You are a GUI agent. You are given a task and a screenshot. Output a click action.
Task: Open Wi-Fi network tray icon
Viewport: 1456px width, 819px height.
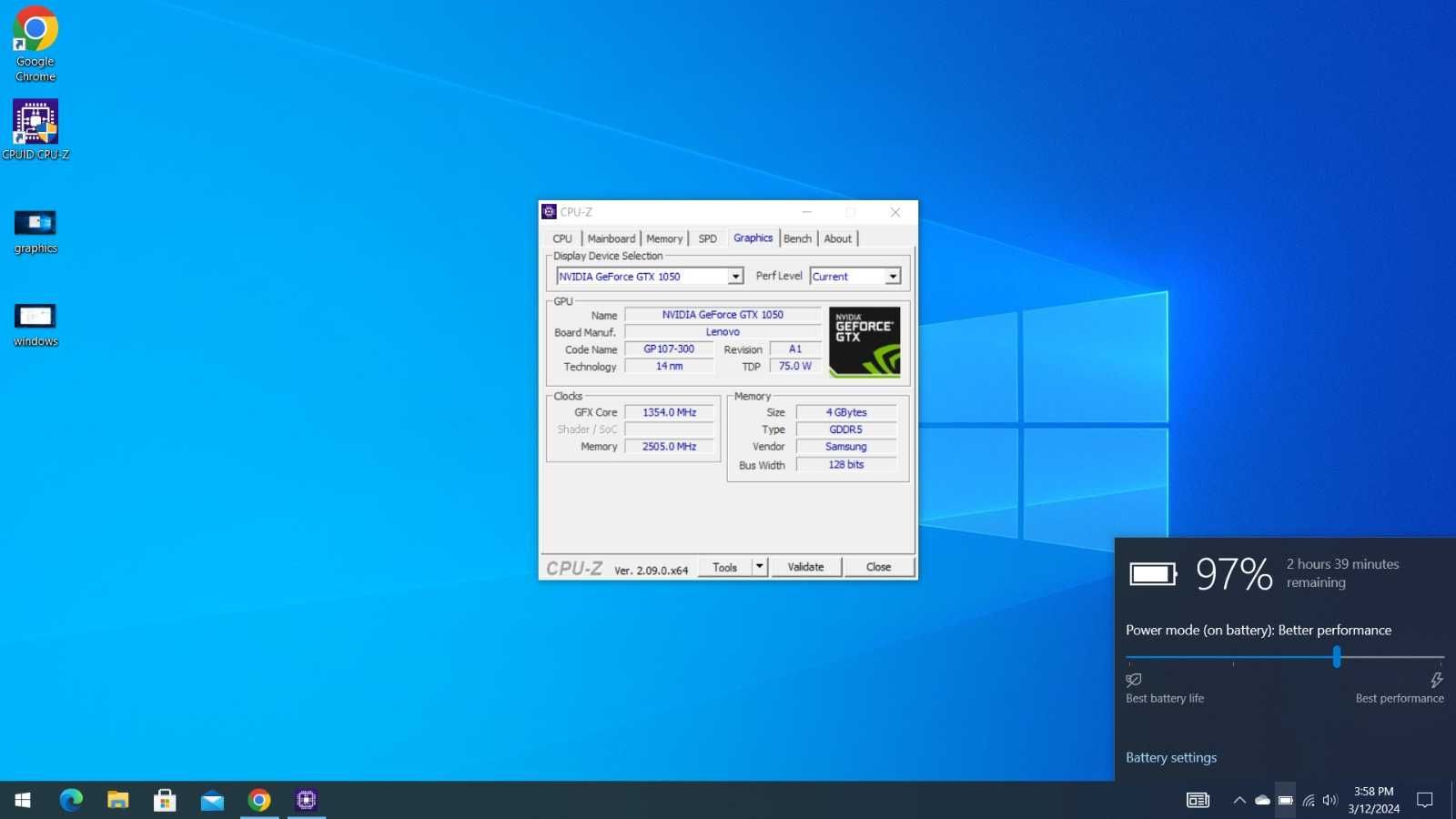[x=1309, y=801]
